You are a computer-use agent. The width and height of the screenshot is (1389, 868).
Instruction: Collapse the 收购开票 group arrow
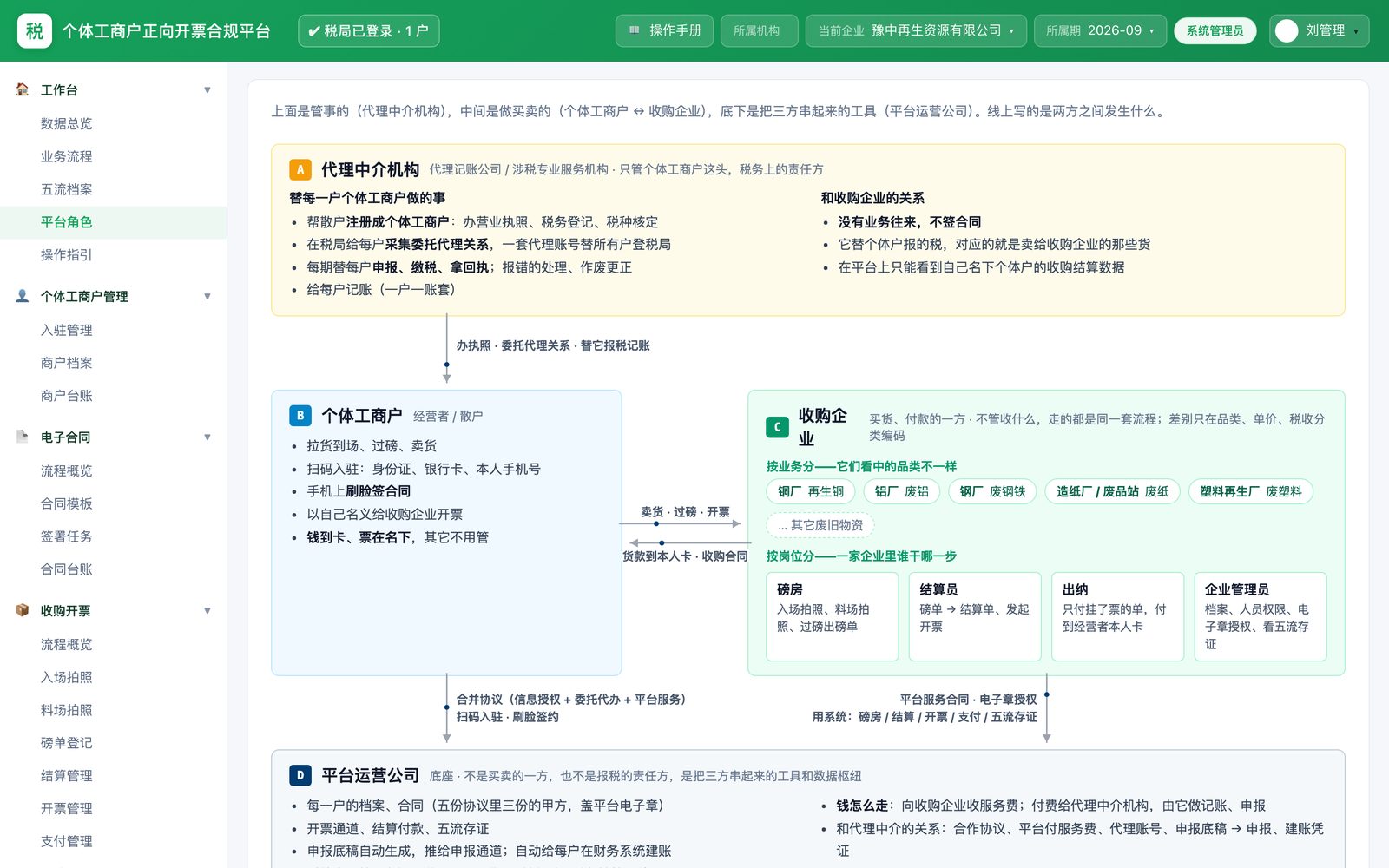tap(207, 611)
